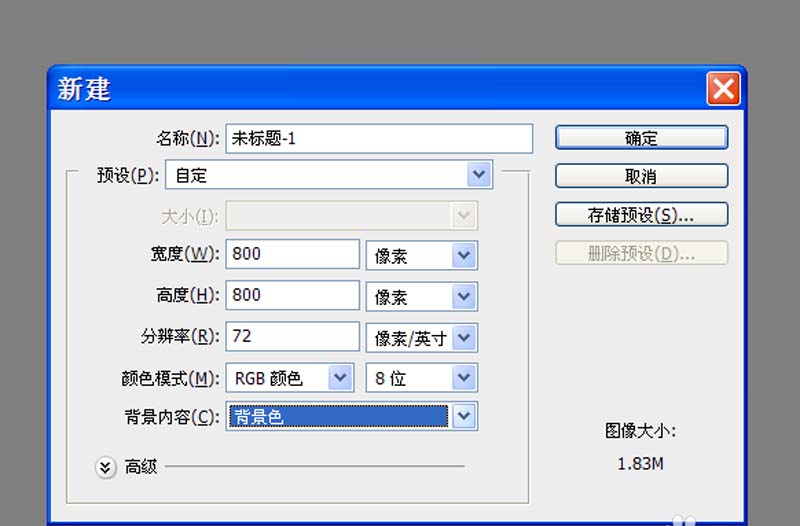Click 存储预设(S)... button
The width and height of the screenshot is (800, 526).
pos(641,215)
